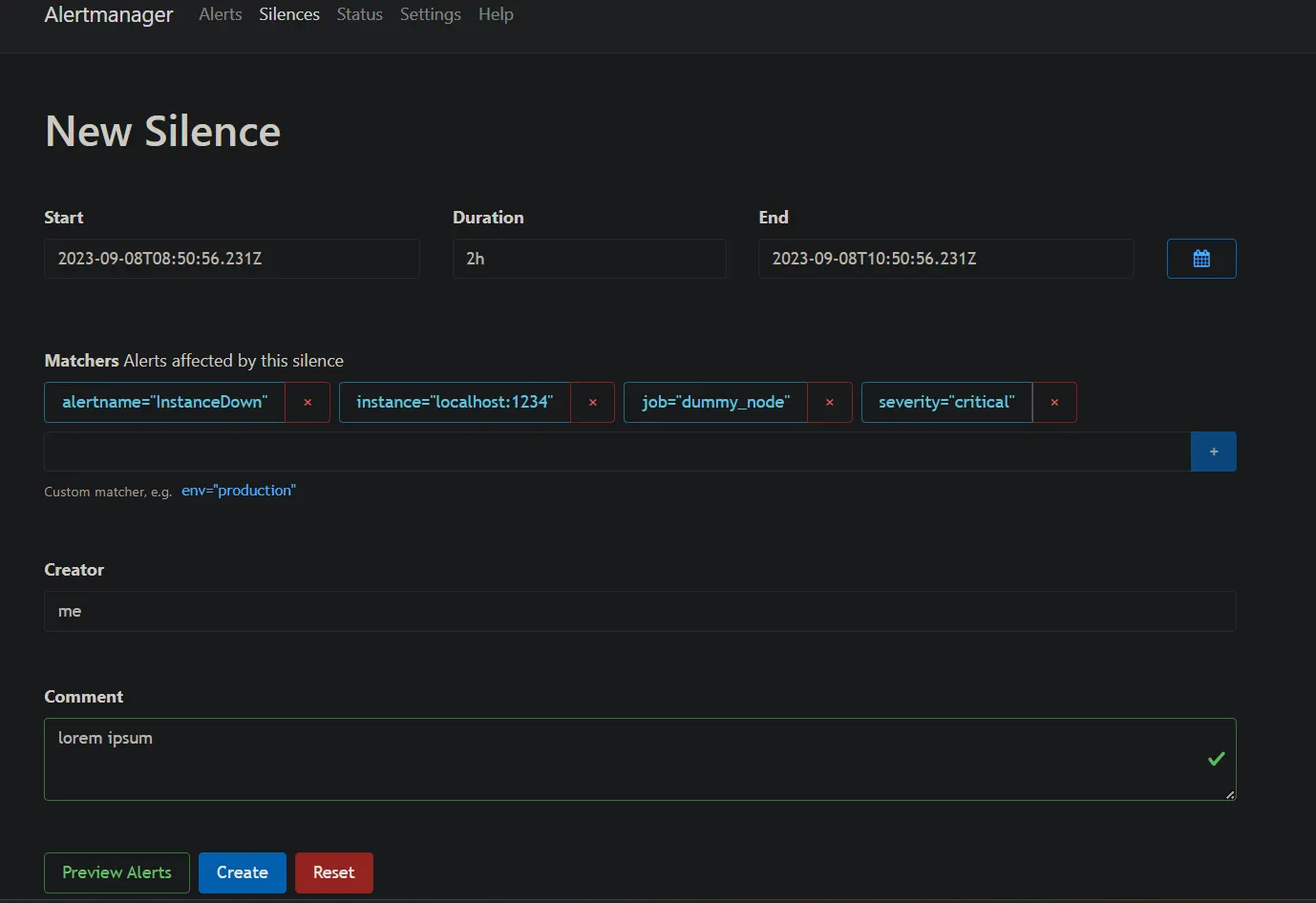Remove the instance="localhost:1234" matcher
The height and width of the screenshot is (903, 1316).
click(593, 402)
